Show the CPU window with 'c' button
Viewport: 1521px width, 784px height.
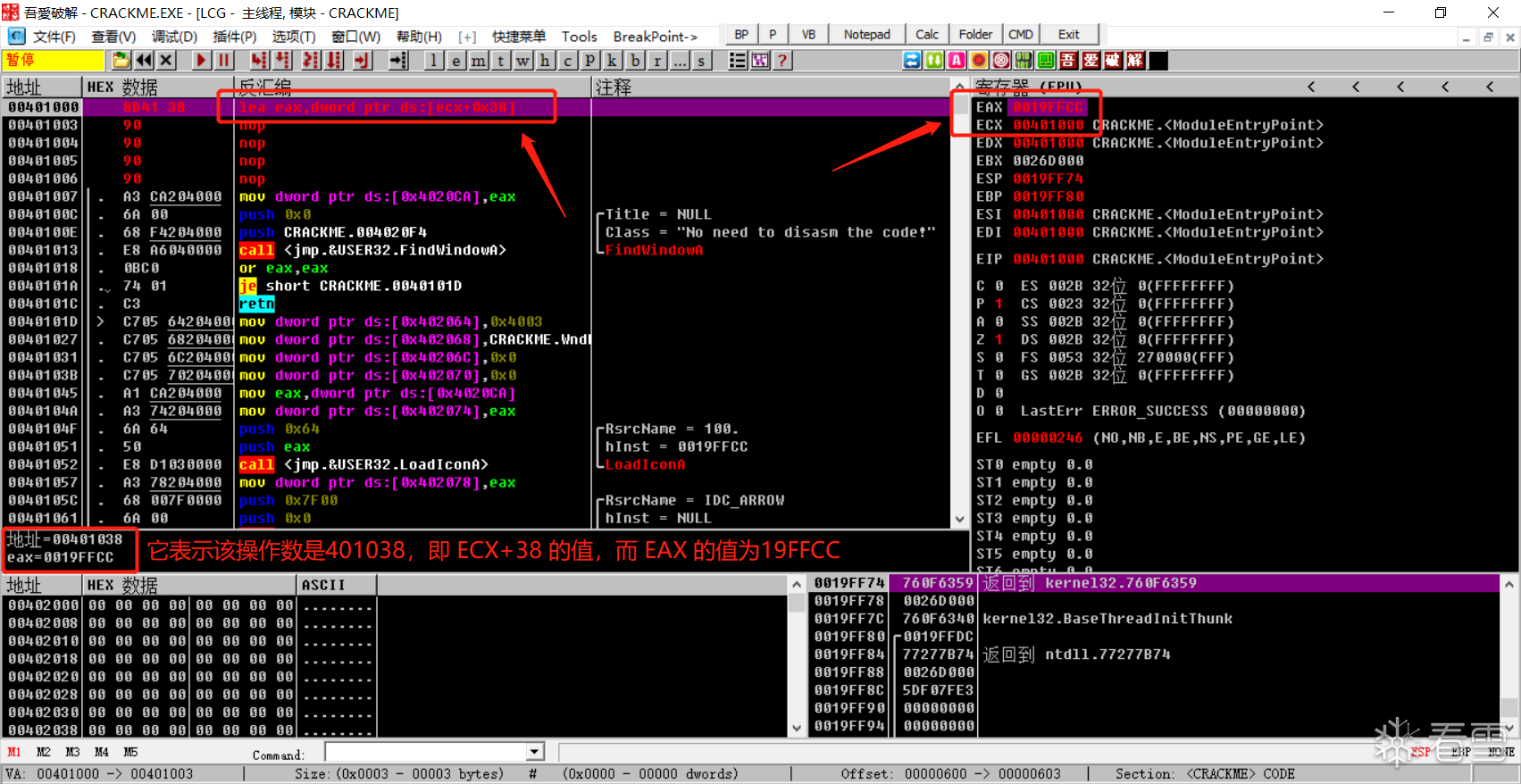[568, 60]
